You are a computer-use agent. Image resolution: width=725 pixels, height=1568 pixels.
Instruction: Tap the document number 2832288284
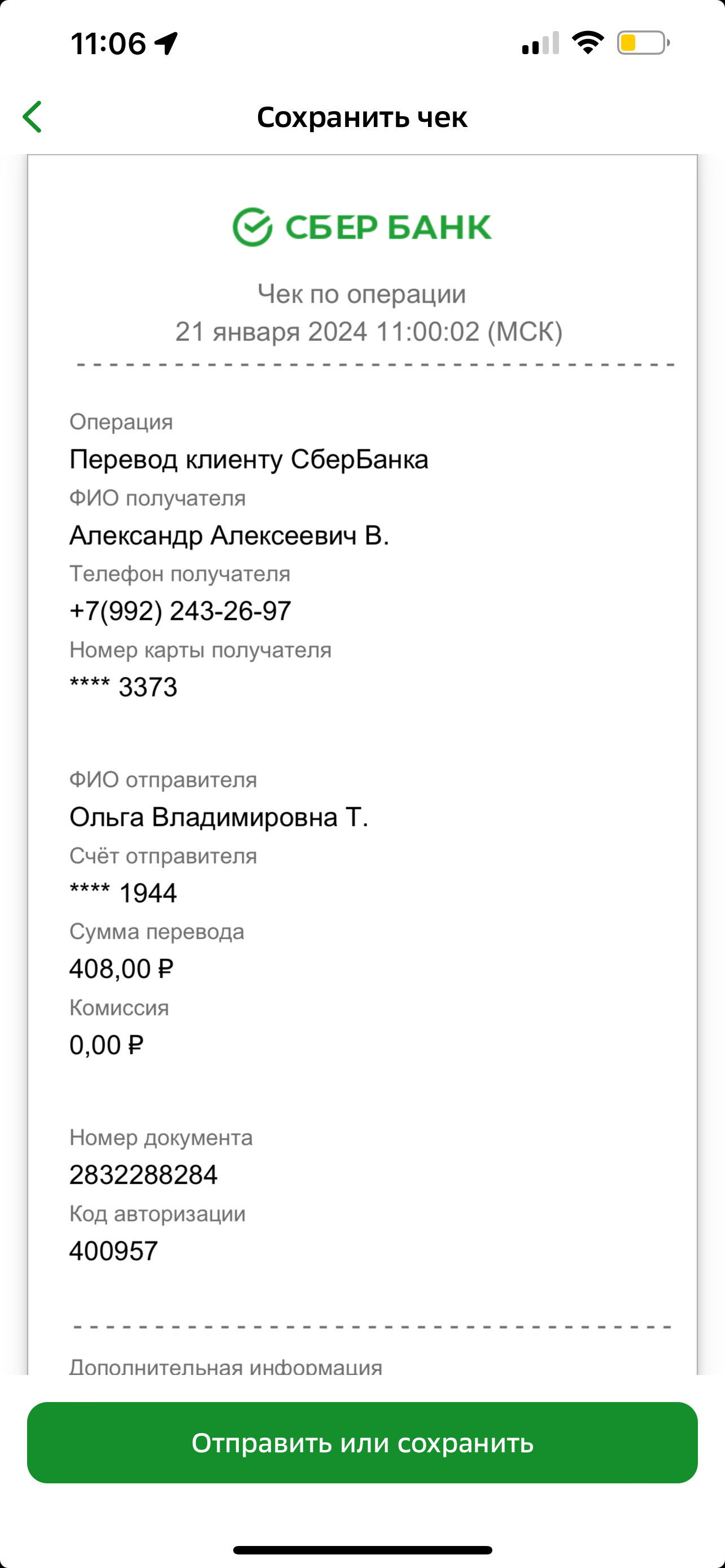(x=143, y=1175)
